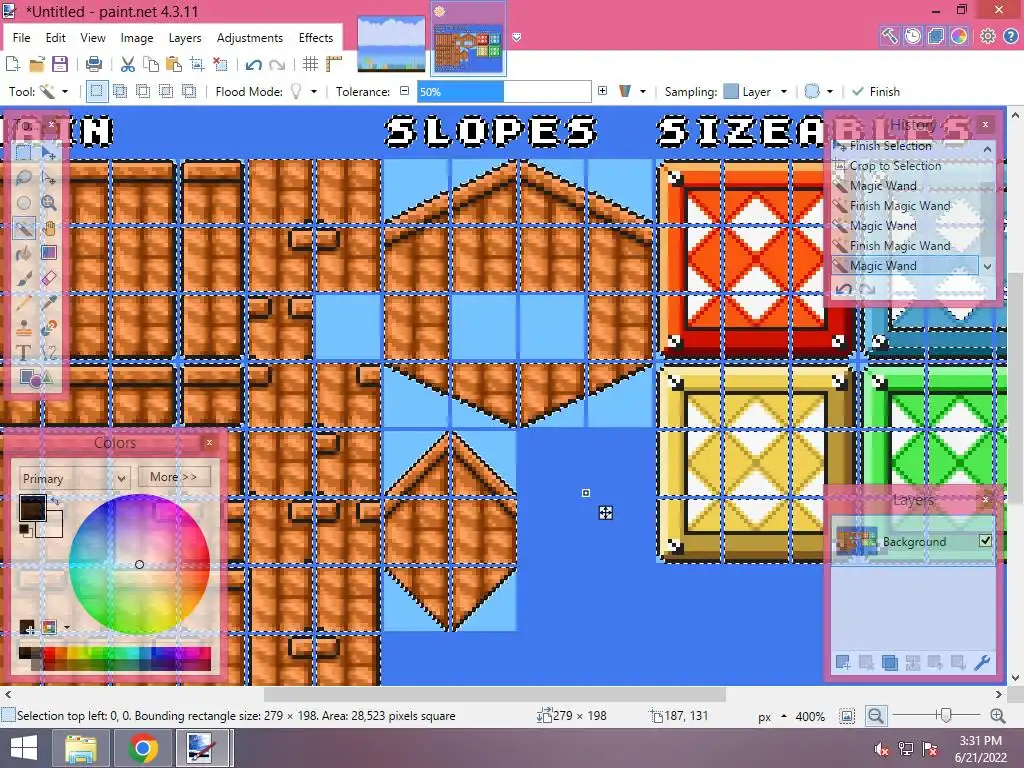The image size is (1024, 768).
Task: Select the Magic Wand tool in Tools panel
Action: (x=24, y=228)
